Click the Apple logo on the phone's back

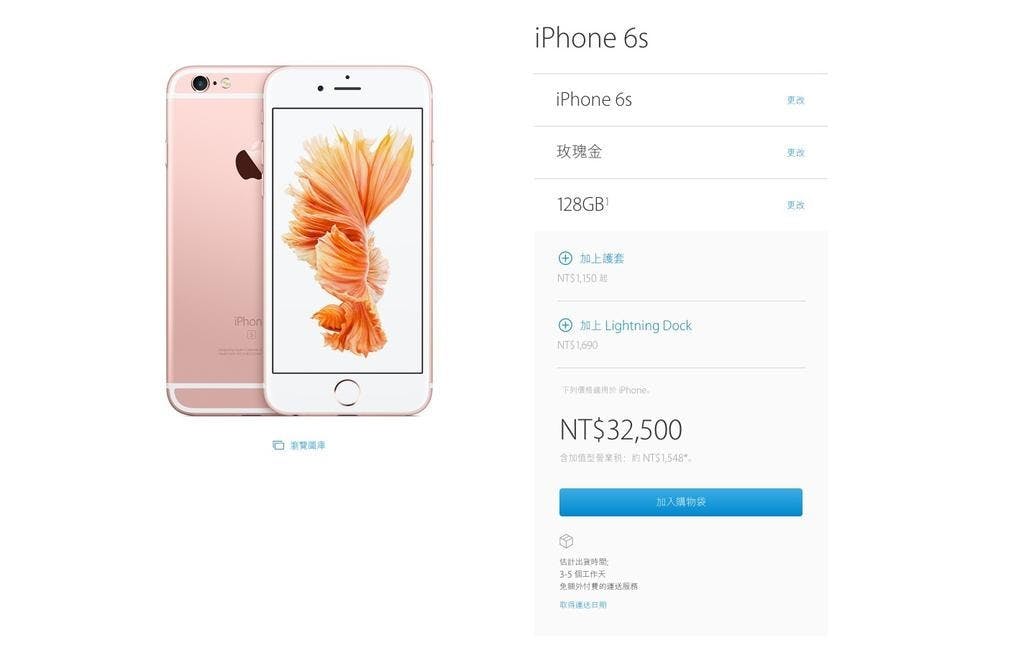249,162
